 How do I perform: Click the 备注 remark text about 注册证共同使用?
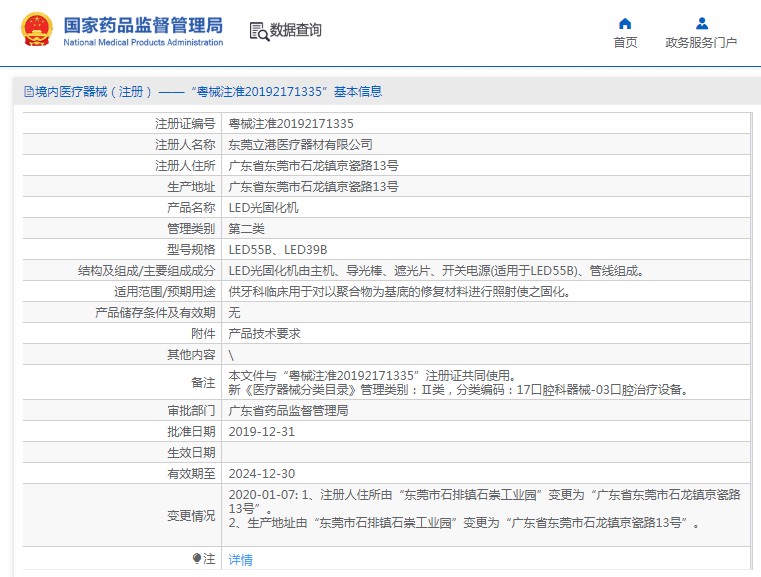pyautogui.click(x=372, y=376)
